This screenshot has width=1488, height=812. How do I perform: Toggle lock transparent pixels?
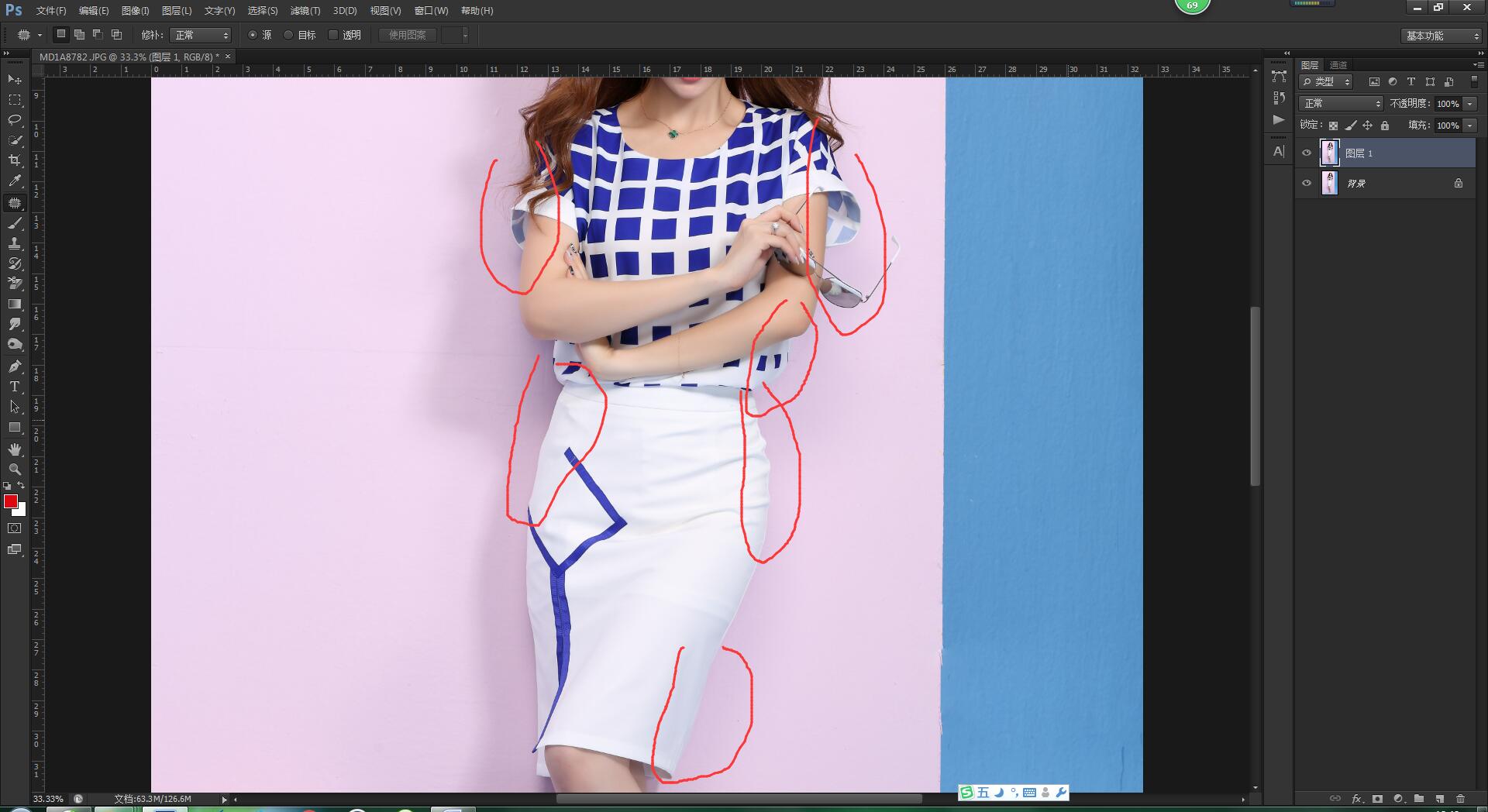point(1333,126)
